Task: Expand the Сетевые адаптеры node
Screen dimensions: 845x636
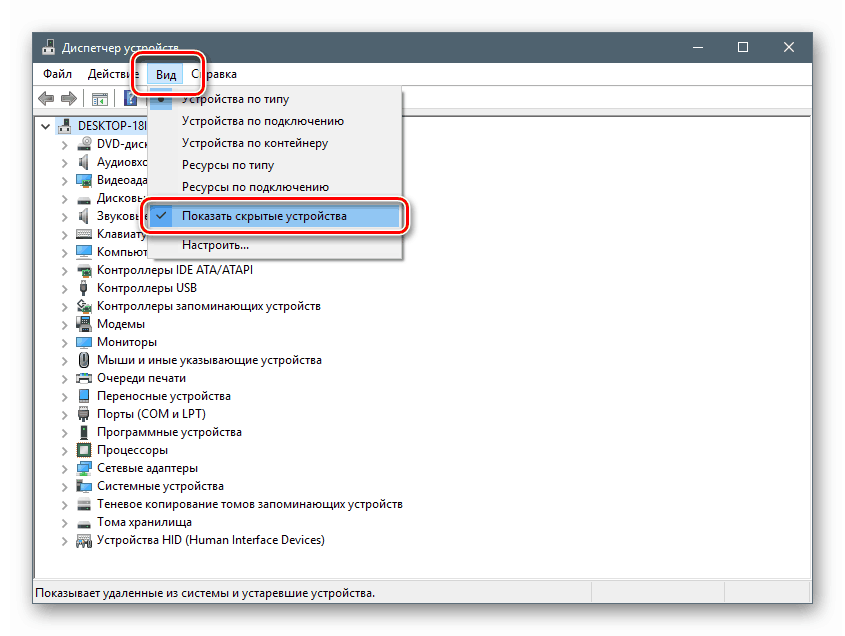Action: [65, 469]
